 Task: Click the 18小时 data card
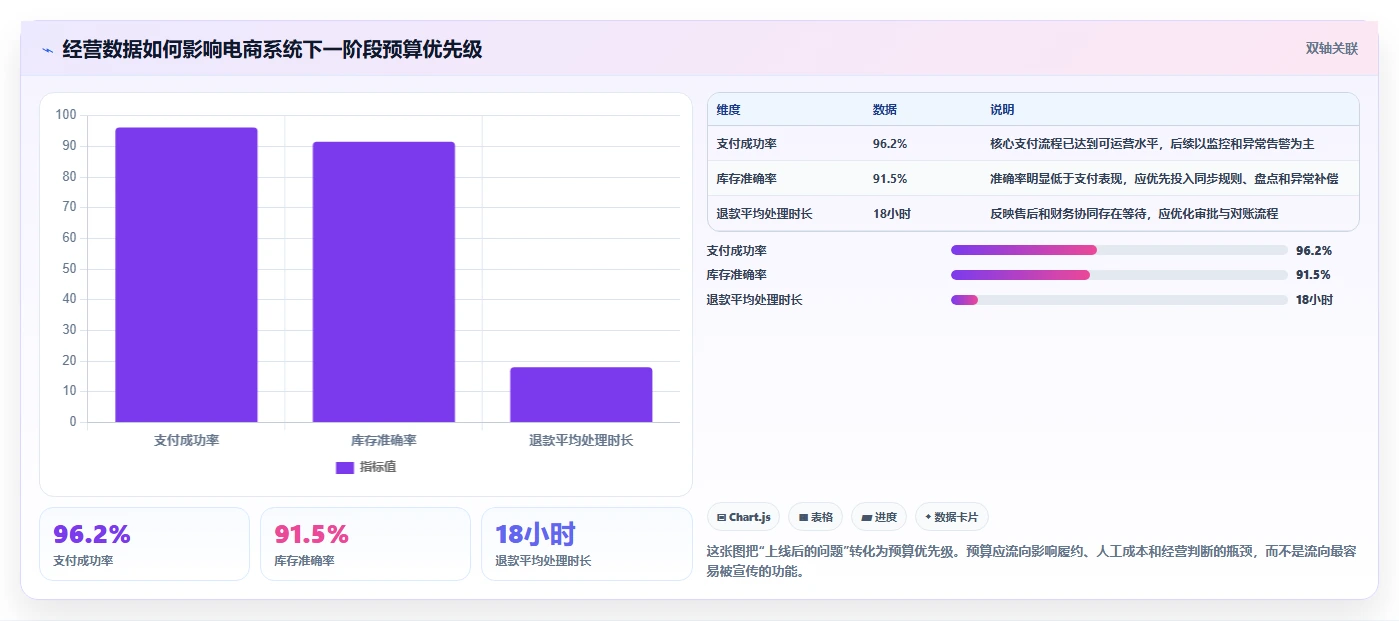click(x=586, y=544)
